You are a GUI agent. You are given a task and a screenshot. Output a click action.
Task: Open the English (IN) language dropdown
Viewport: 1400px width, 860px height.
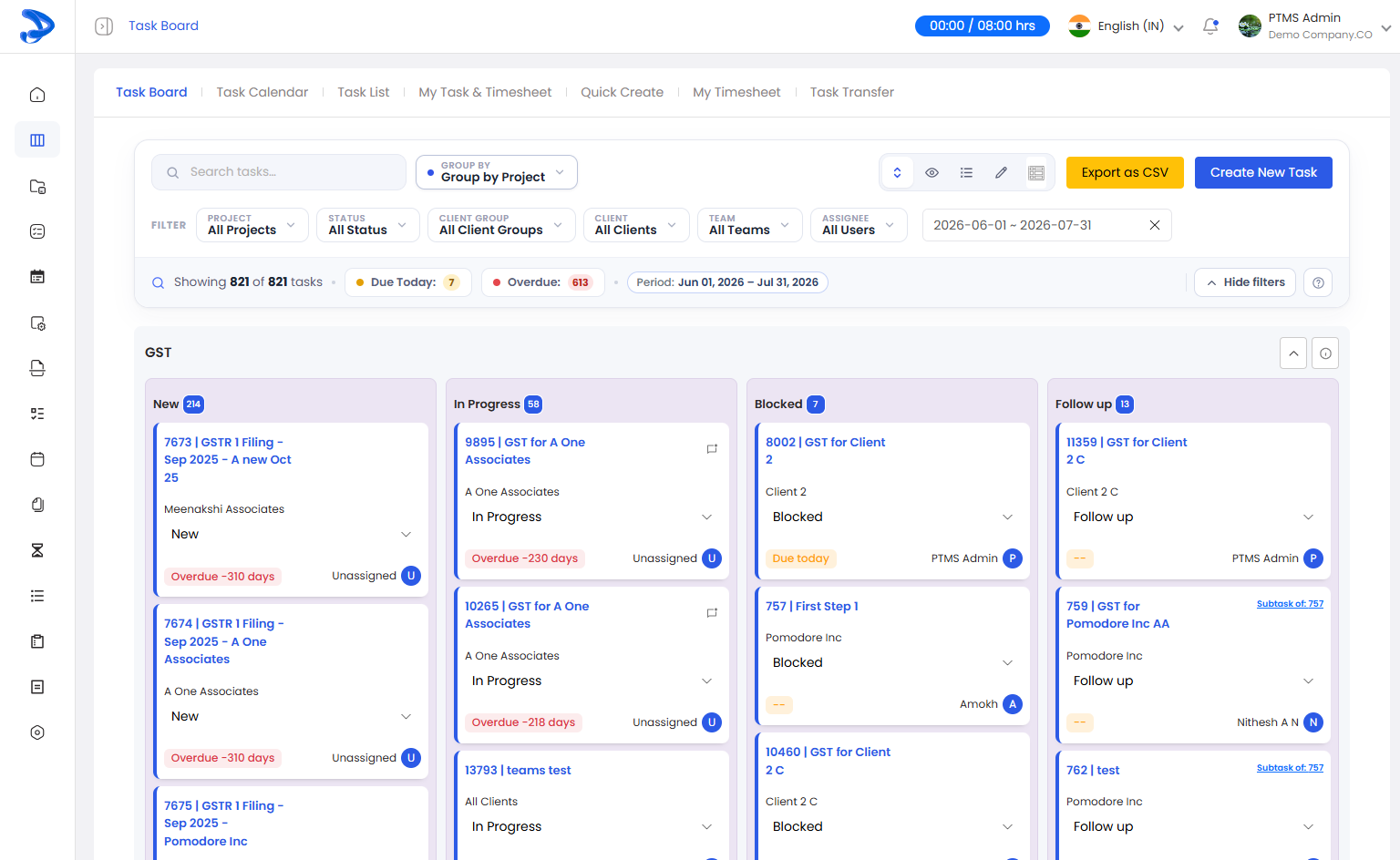pyautogui.click(x=1127, y=26)
